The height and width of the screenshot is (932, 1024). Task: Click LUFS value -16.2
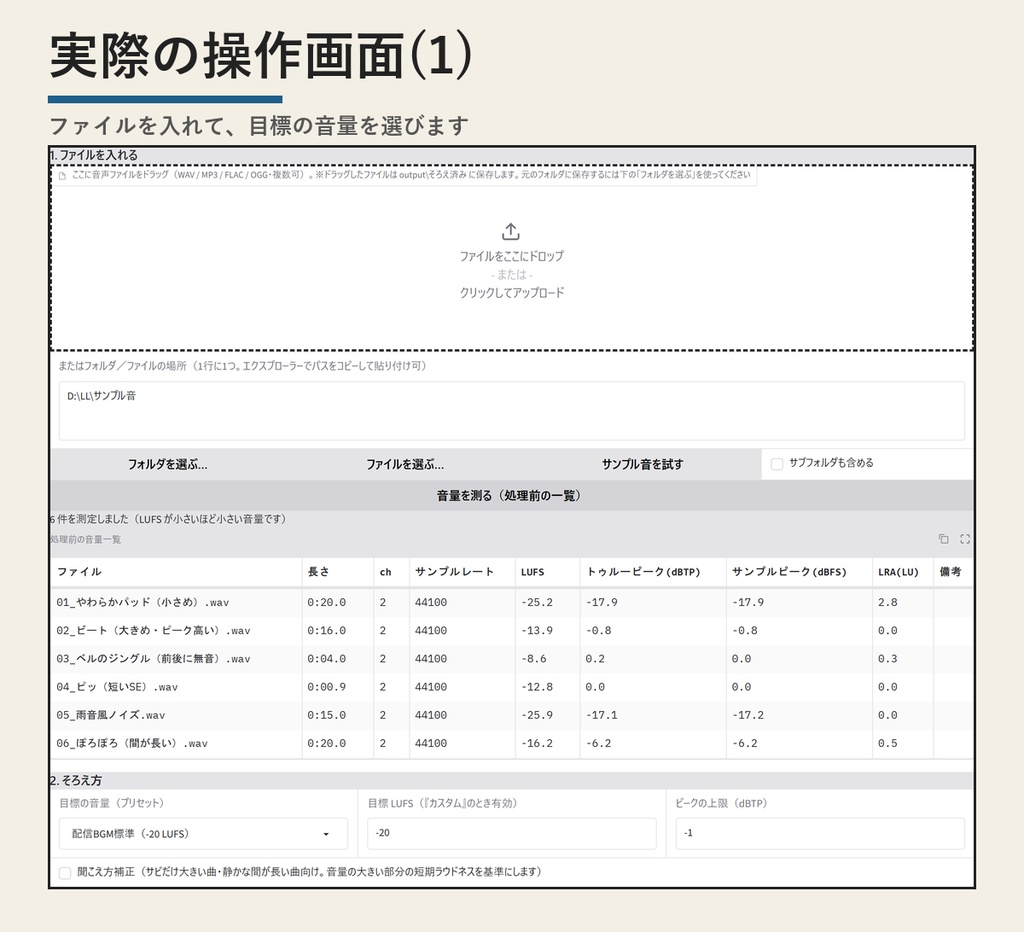click(x=537, y=743)
